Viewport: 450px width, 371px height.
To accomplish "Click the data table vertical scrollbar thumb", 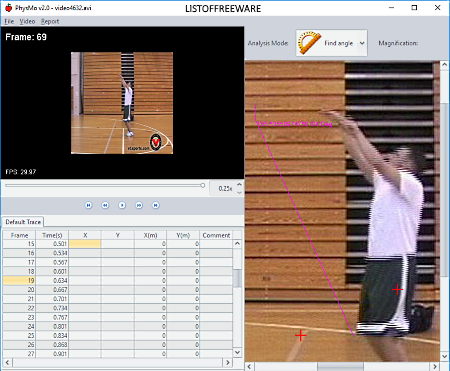I will coord(237,278).
